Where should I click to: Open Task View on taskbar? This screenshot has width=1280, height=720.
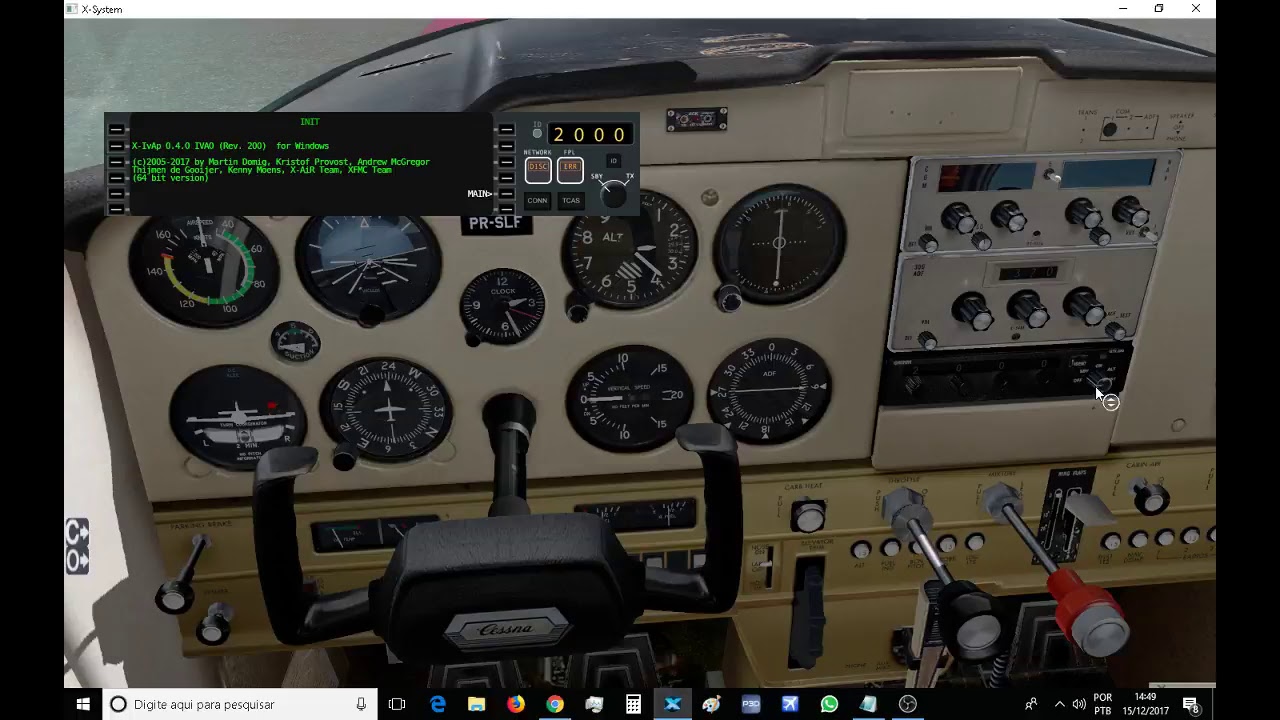[x=397, y=704]
